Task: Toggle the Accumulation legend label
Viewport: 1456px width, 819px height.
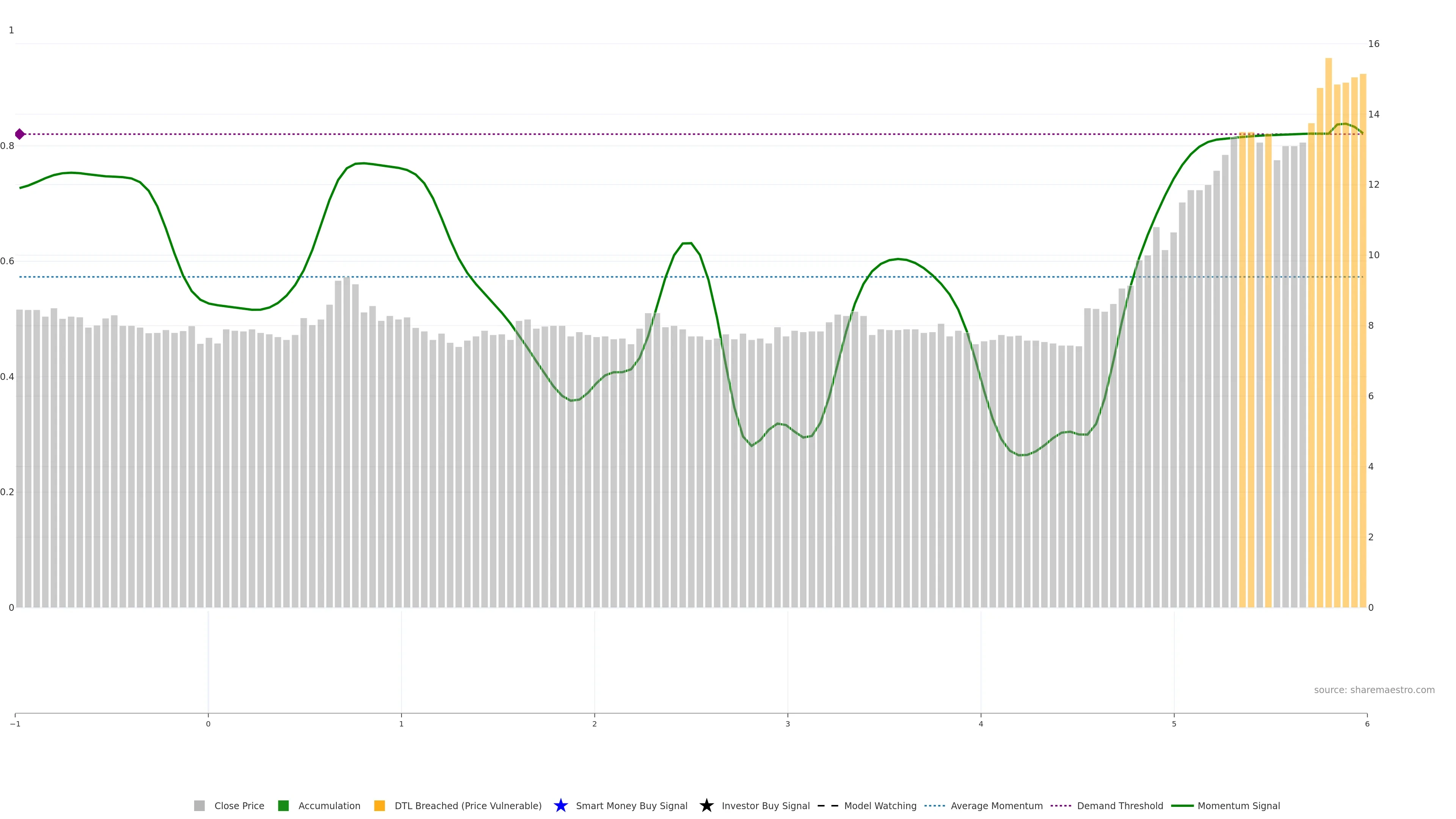Action: (x=329, y=805)
